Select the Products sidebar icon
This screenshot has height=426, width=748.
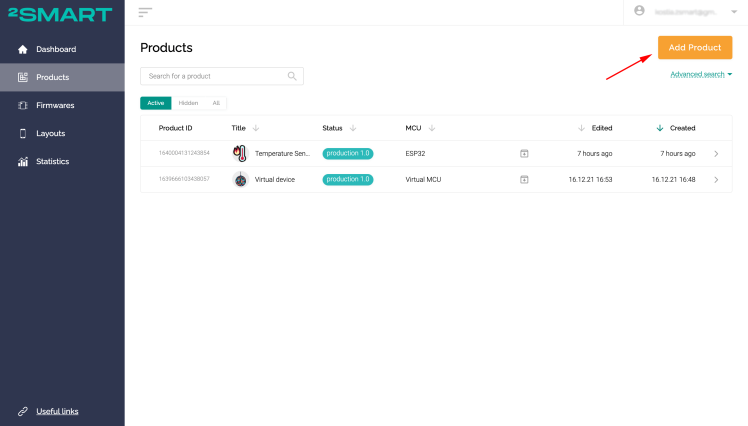tap(22, 77)
